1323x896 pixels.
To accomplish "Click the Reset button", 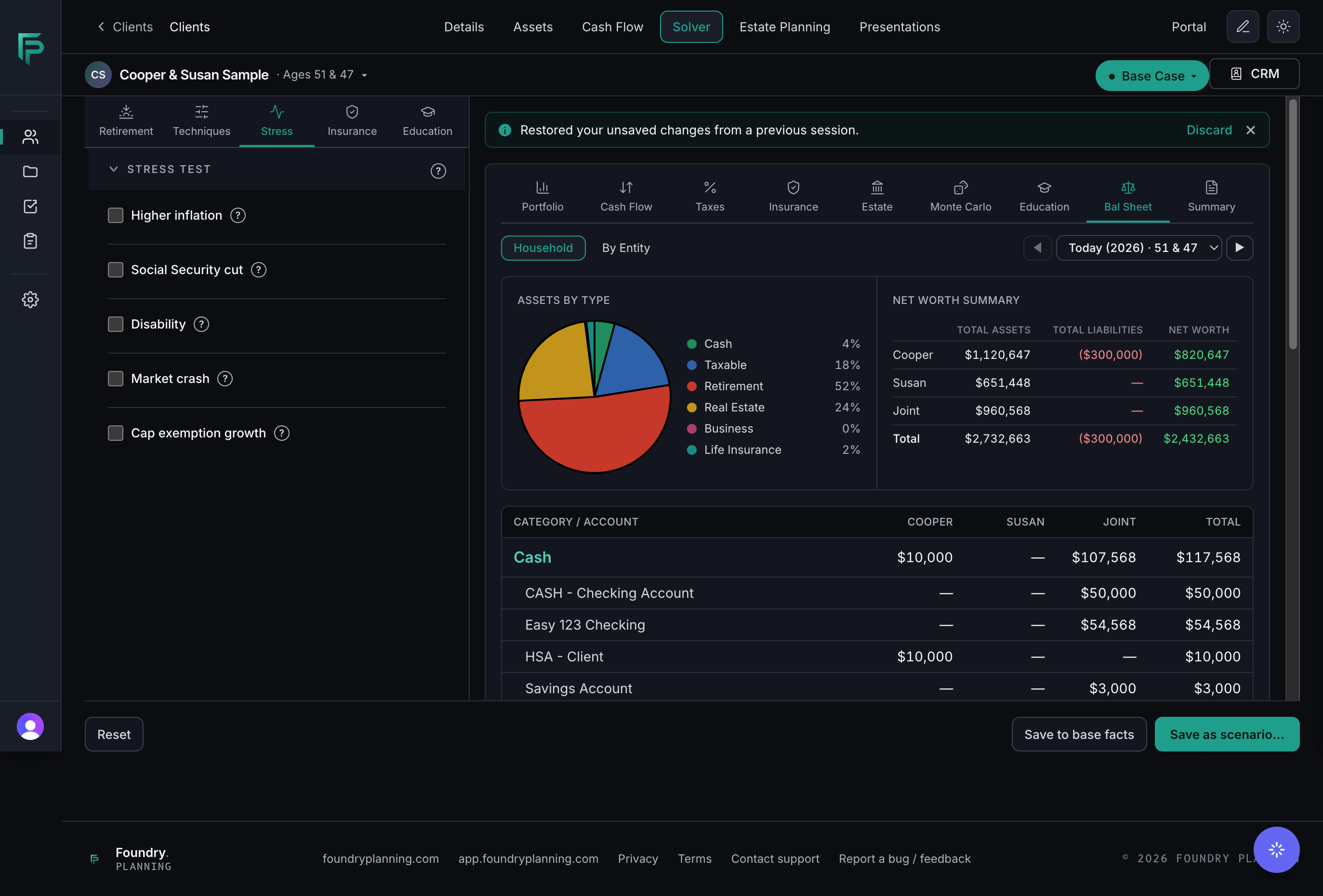I will tap(114, 734).
